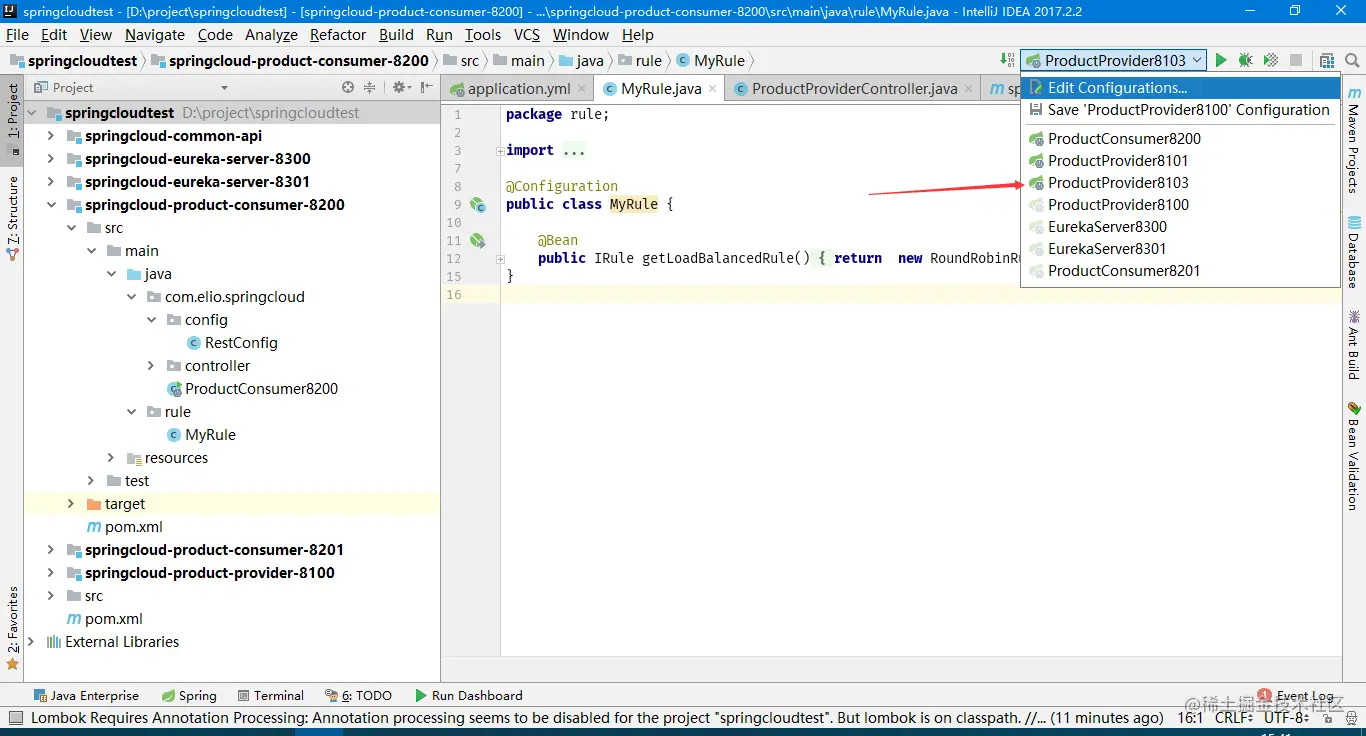
Task: Select EurekaServer8301 run configuration
Action: (1180, 249)
